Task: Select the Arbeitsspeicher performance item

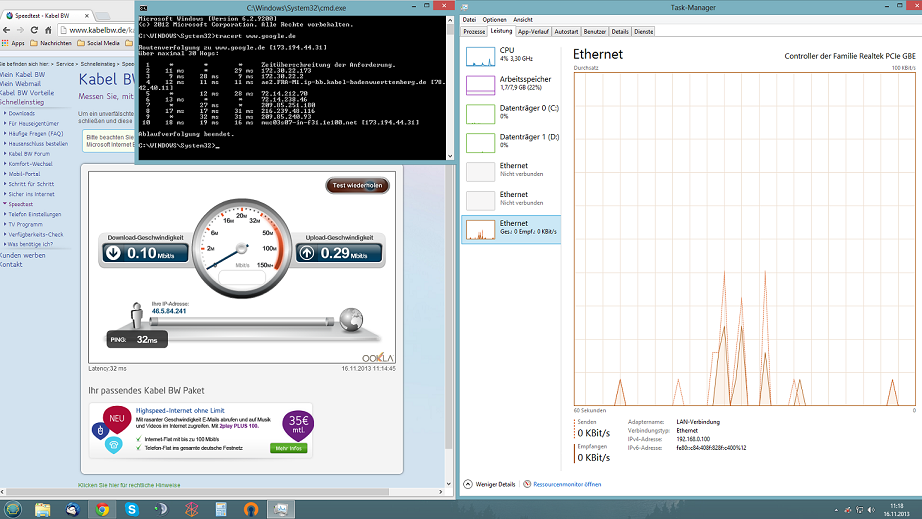Action: coord(511,85)
